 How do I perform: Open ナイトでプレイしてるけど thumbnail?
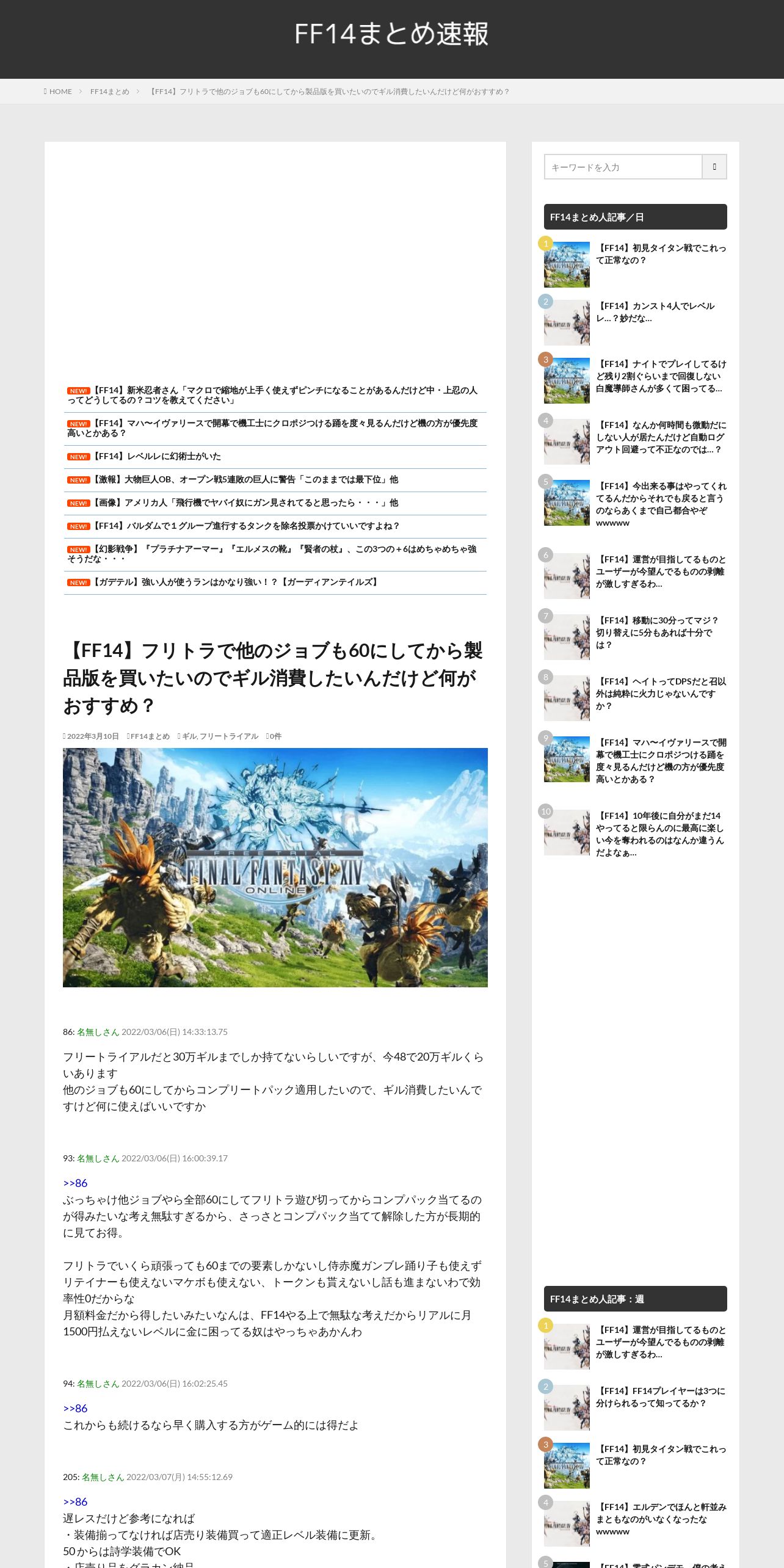coord(567,380)
